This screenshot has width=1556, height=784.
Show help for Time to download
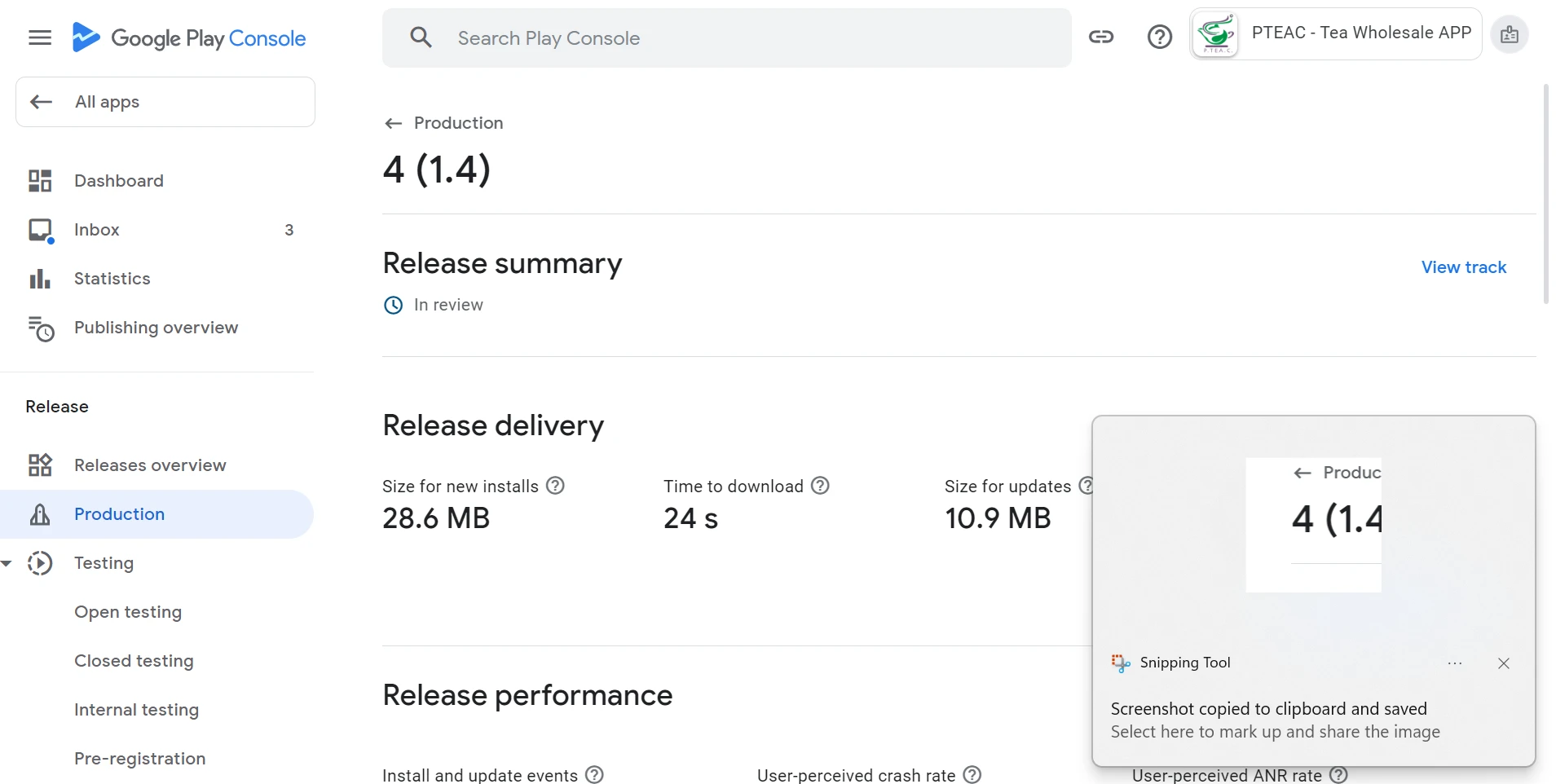pyautogui.click(x=821, y=486)
